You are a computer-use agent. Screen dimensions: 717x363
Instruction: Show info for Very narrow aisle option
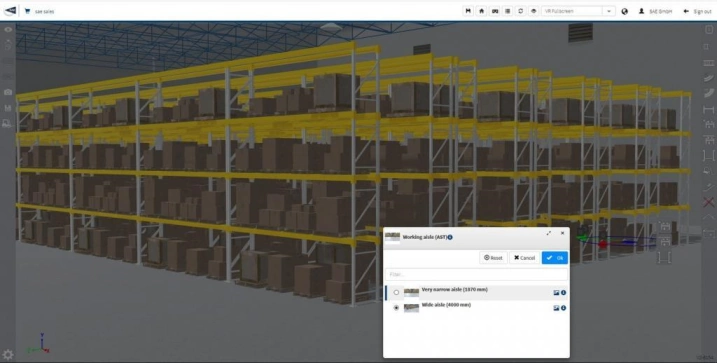(563, 293)
